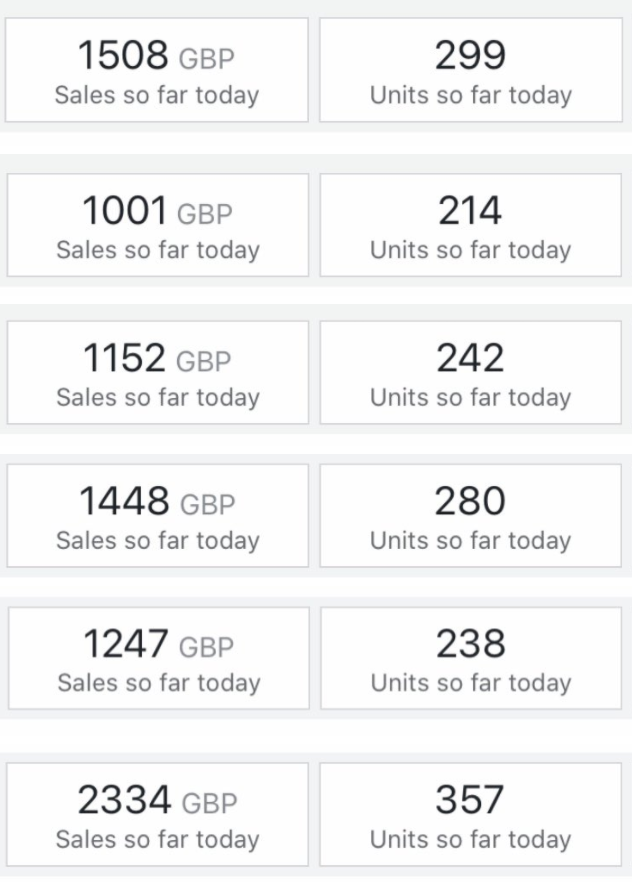Click the 1508 GBP sales card
The image size is (632, 882).
(157, 71)
